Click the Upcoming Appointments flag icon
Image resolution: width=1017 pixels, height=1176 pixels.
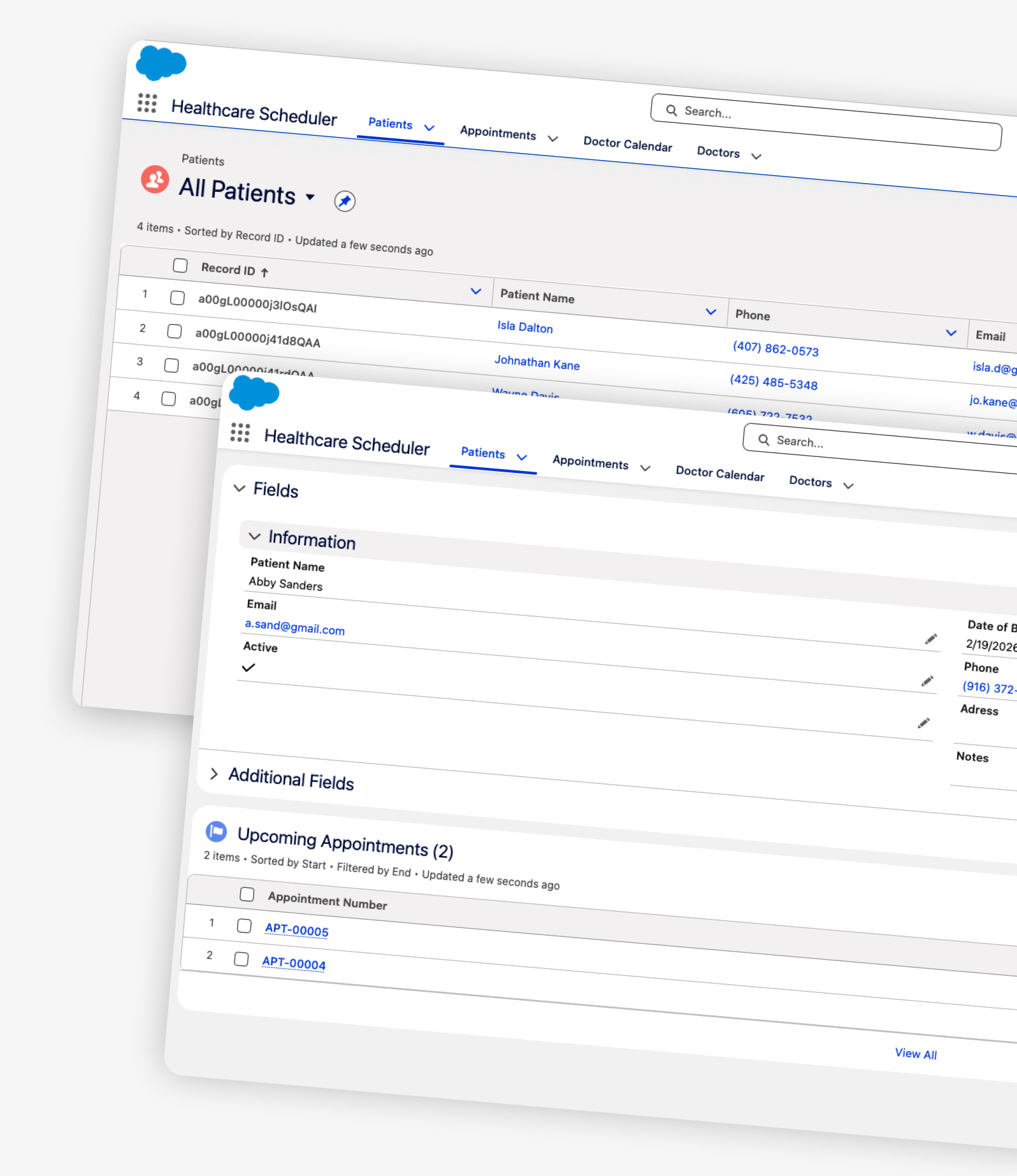coord(216,831)
